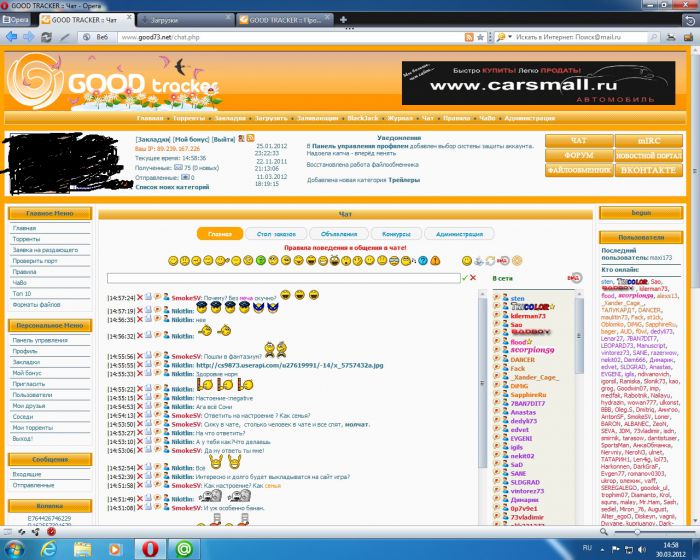
Task: Click the Opera icon in the taskbar
Action: (x=150, y=548)
